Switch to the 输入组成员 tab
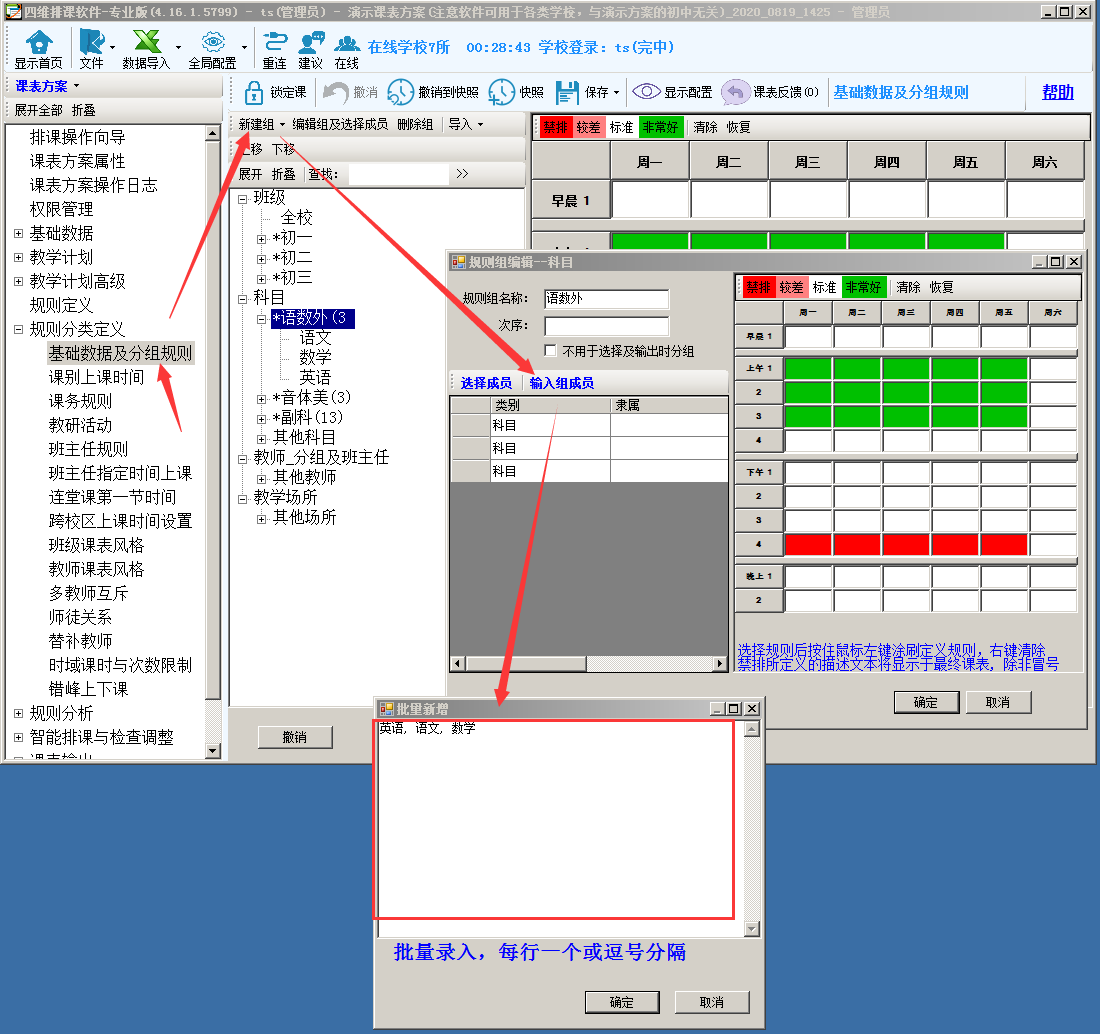The image size is (1100, 1034). [561, 383]
